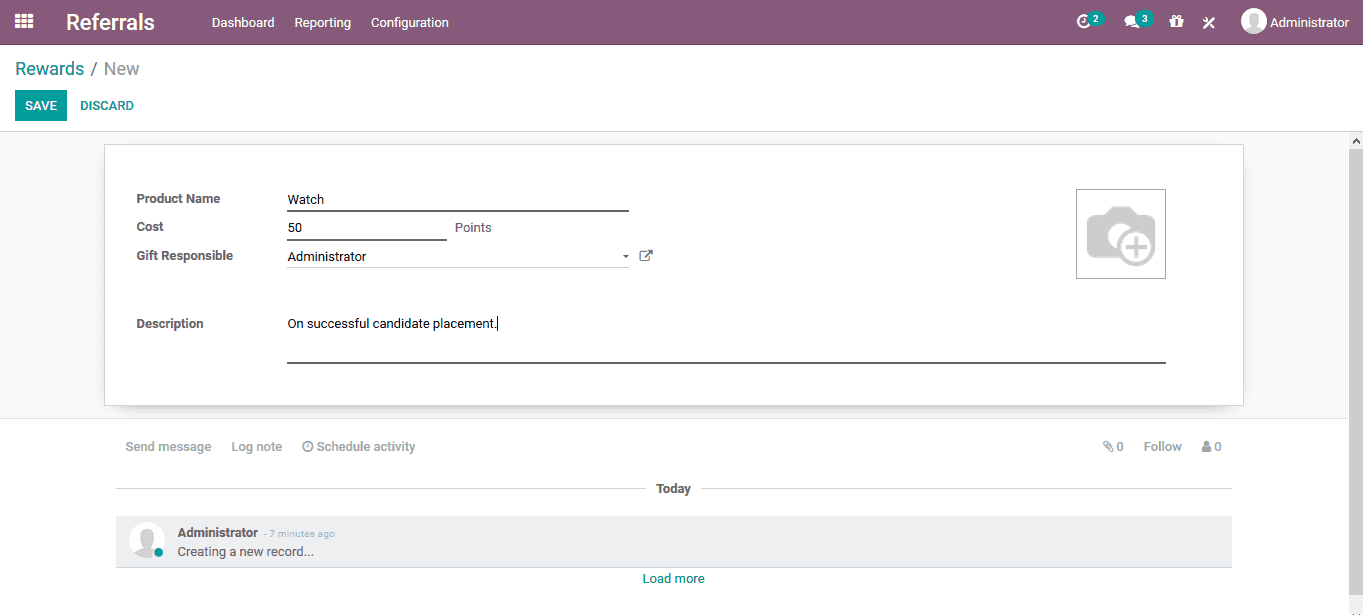Open the conversations chat bubble icon
This screenshot has height=615, width=1363.
(x=1132, y=22)
